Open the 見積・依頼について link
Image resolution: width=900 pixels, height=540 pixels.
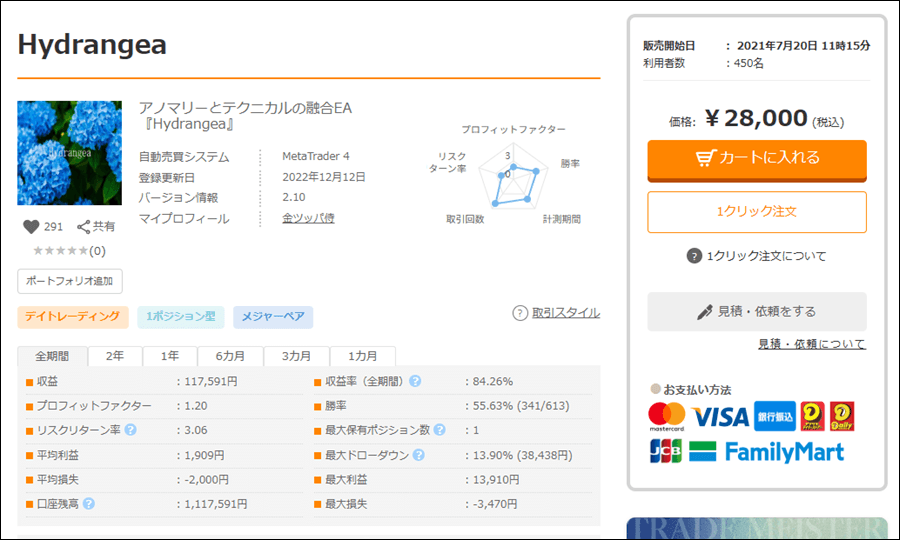coord(812,344)
